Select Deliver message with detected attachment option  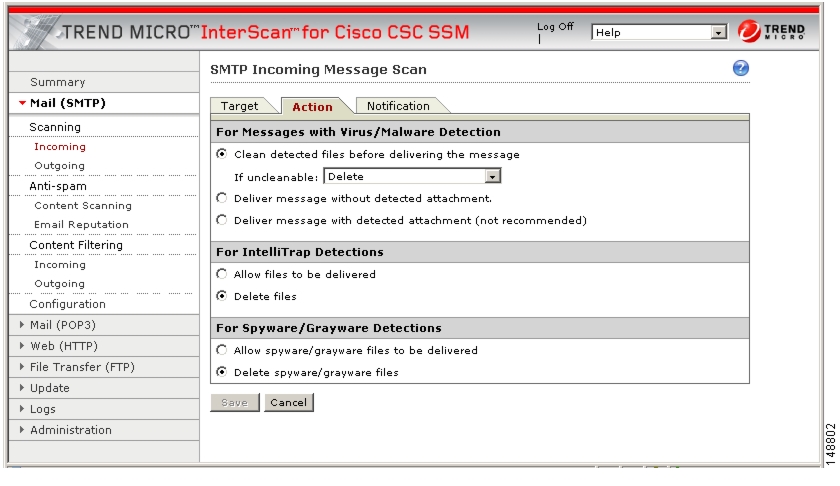point(221,220)
